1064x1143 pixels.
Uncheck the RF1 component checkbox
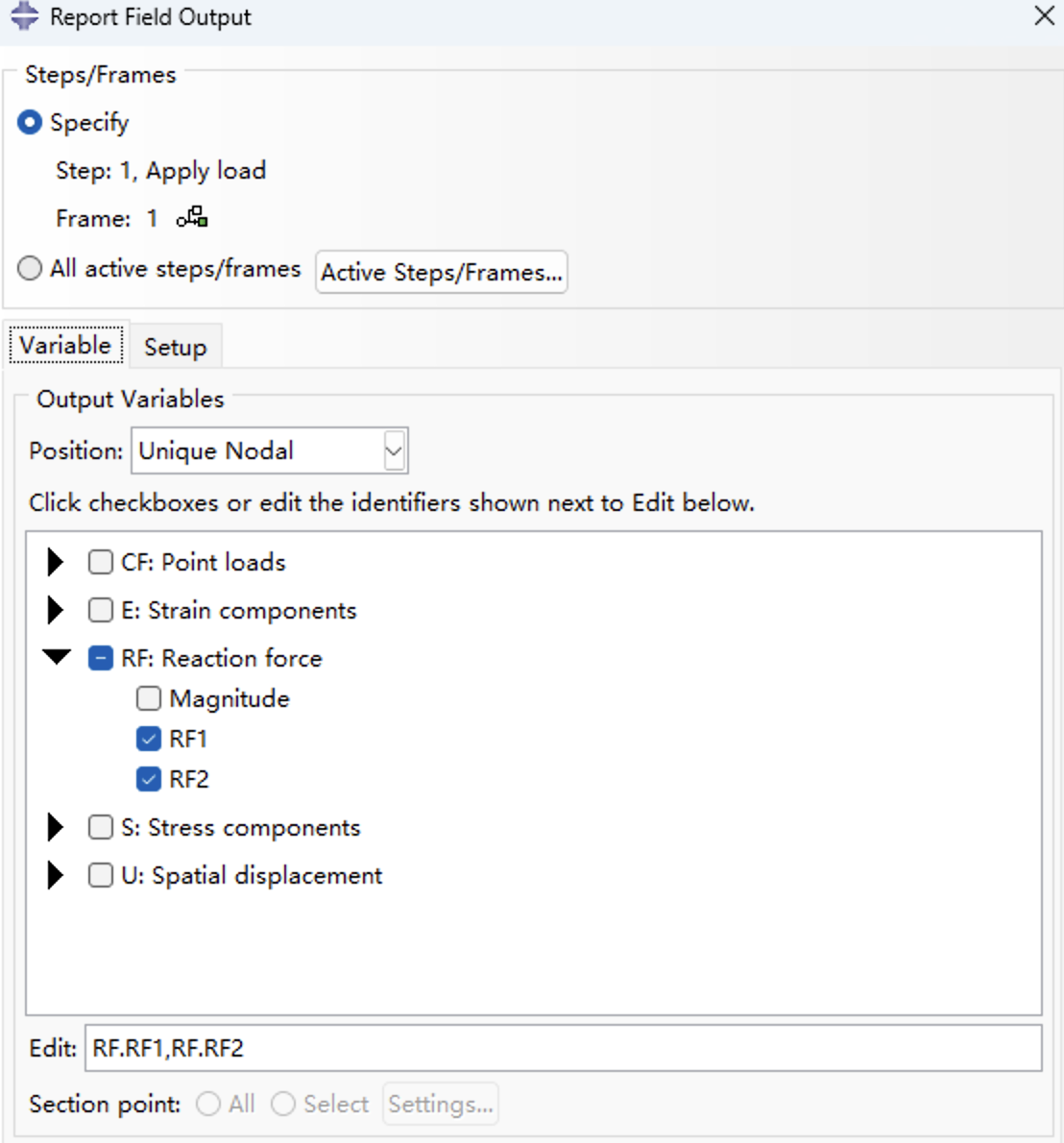tap(149, 739)
